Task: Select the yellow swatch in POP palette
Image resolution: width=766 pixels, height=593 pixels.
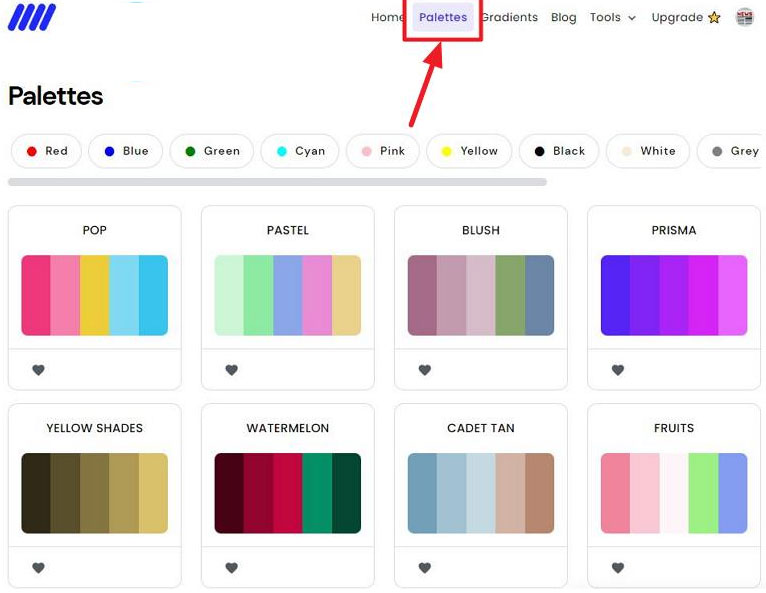Action: (x=94, y=295)
